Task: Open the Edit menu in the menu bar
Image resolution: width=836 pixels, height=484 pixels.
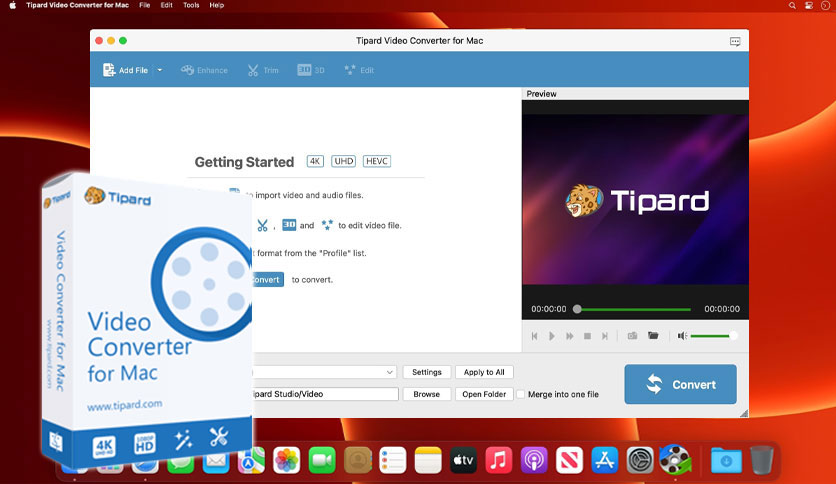Action: point(166,5)
